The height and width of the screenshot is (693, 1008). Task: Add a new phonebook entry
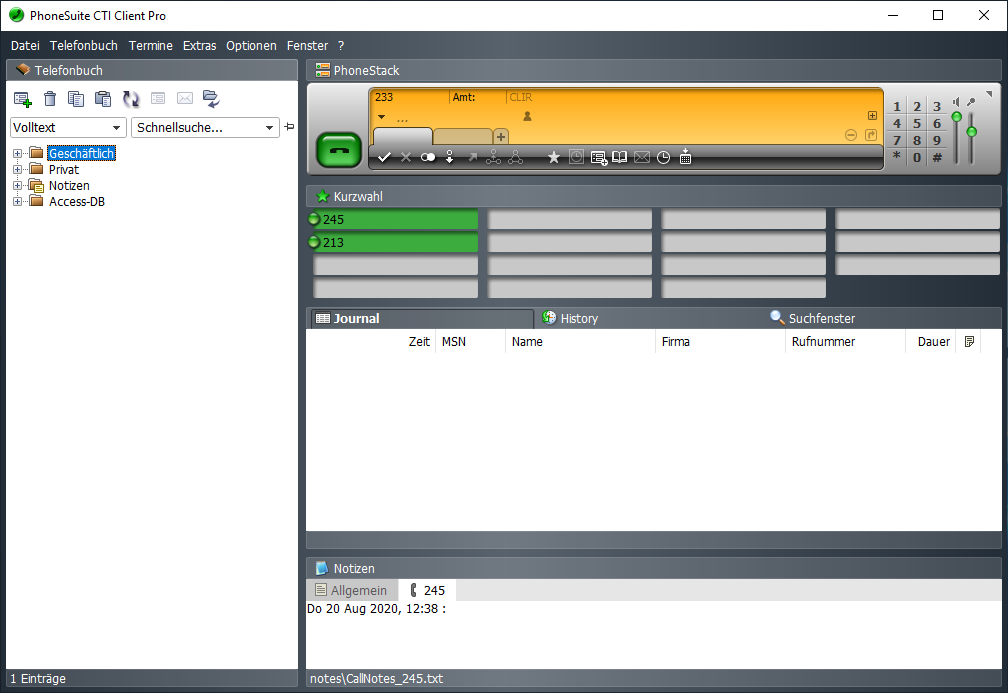click(x=22, y=98)
